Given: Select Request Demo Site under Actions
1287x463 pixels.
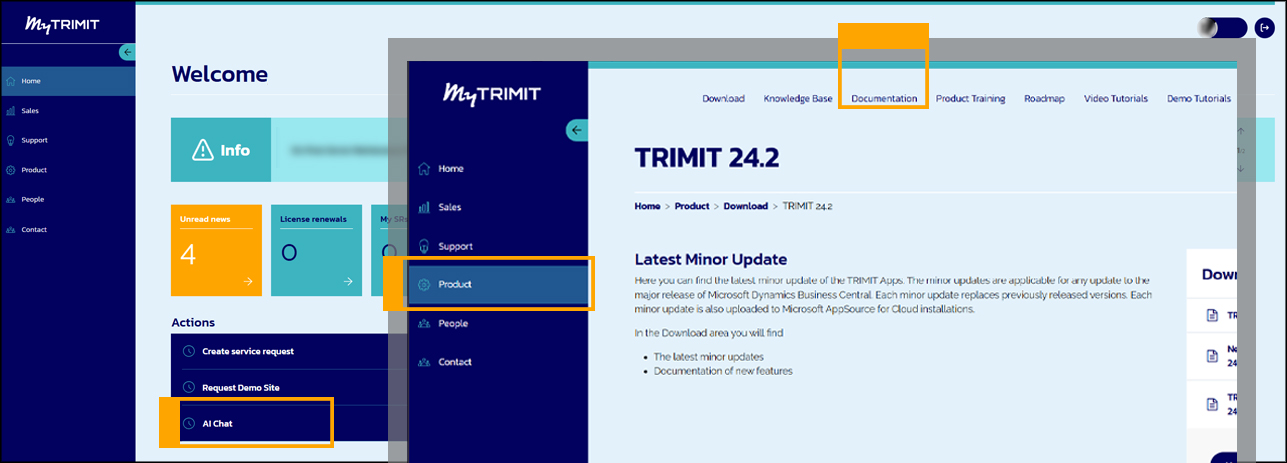Looking at the screenshot, I should 240,387.
